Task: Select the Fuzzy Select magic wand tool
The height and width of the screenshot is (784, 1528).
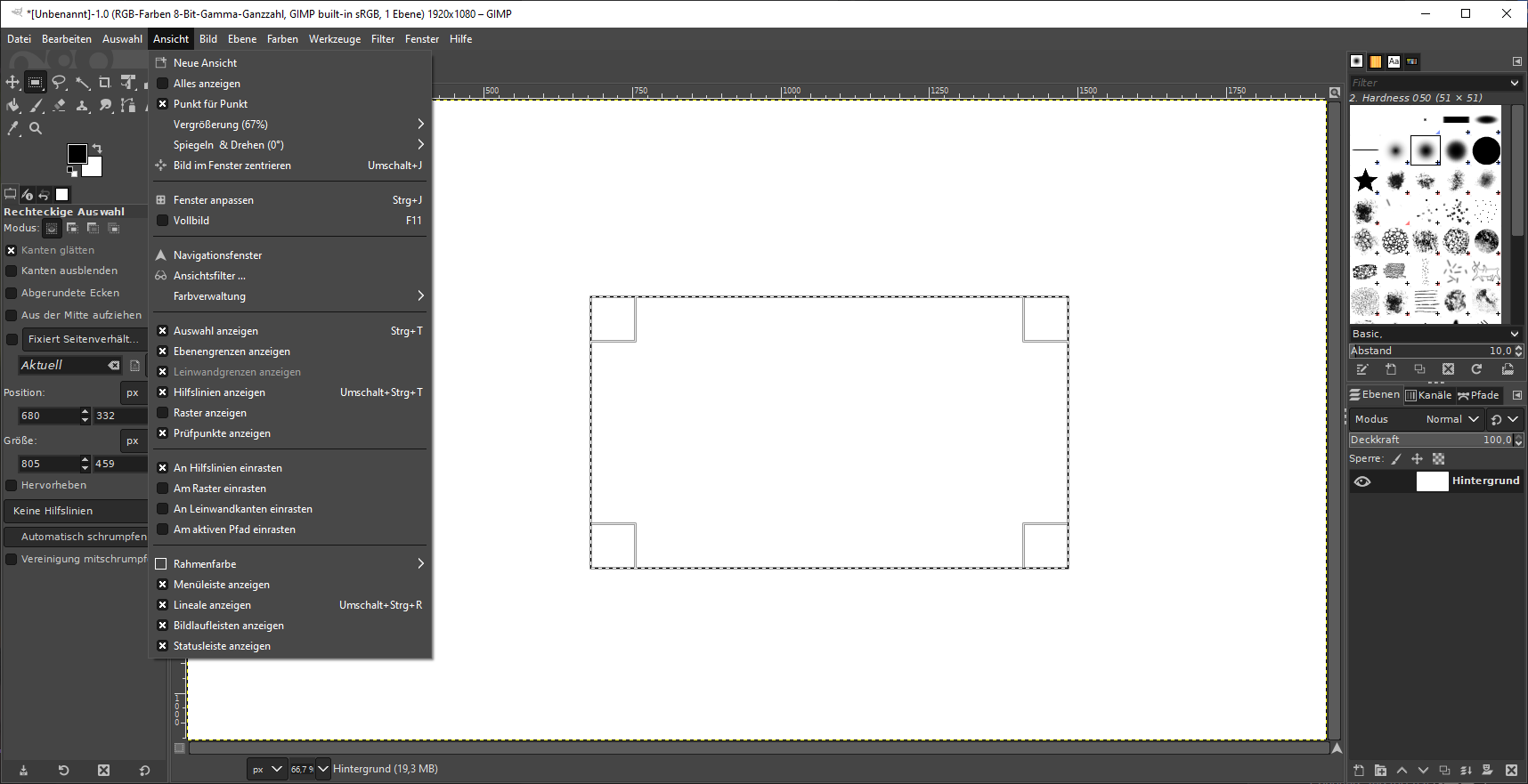Action: (82, 83)
